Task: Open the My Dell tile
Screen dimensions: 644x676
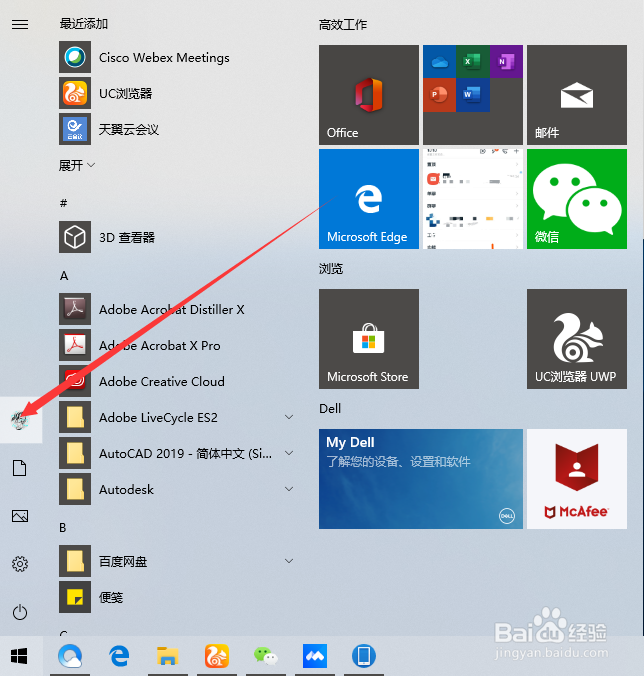Action: pyautogui.click(x=421, y=479)
